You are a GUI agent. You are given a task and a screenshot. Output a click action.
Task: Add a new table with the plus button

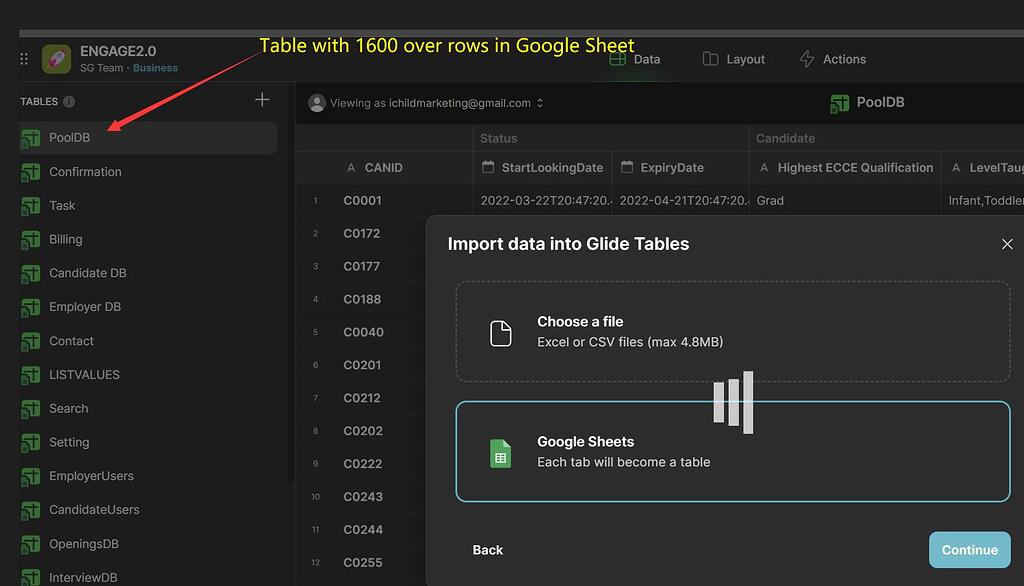pyautogui.click(x=261, y=100)
